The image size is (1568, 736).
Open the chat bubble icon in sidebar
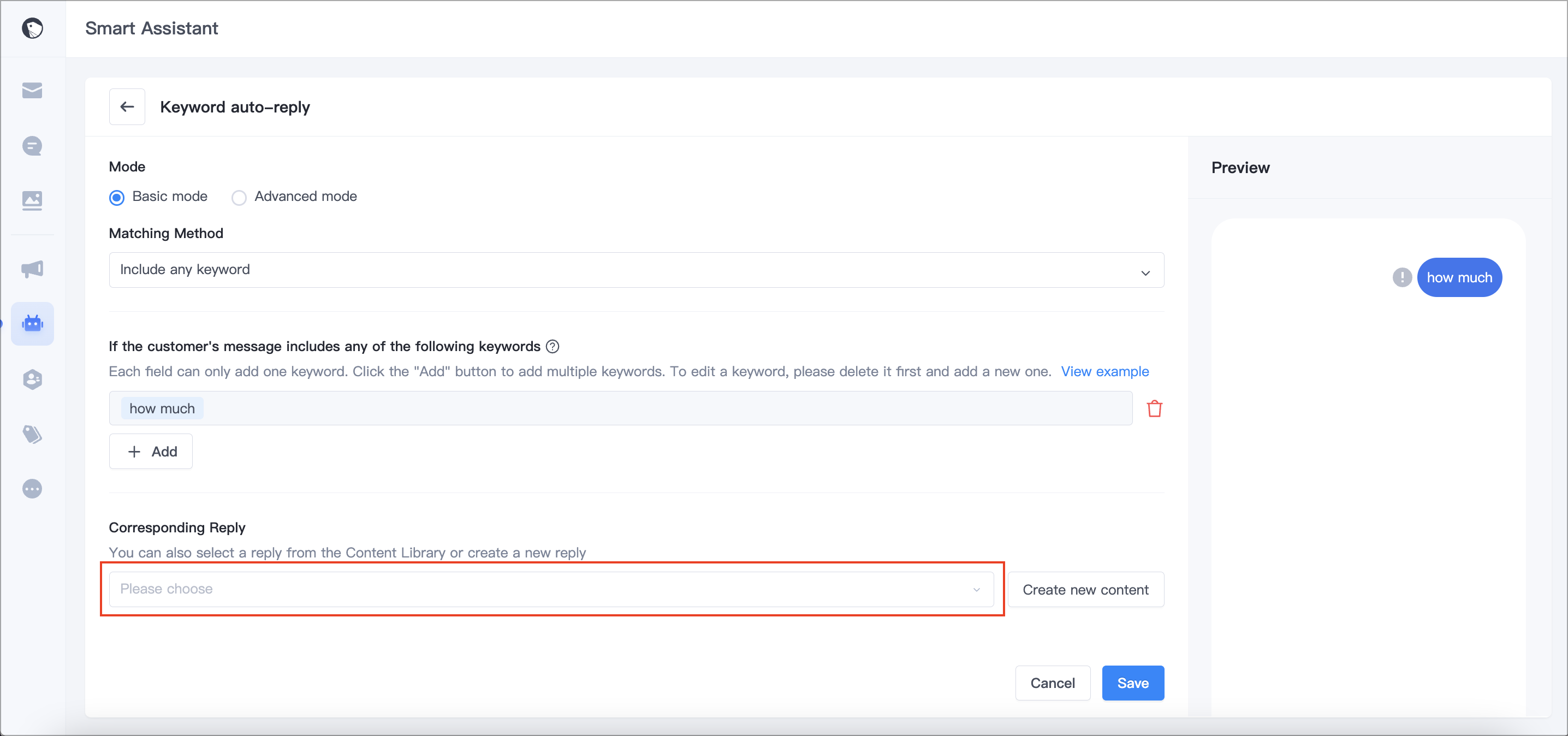click(32, 146)
